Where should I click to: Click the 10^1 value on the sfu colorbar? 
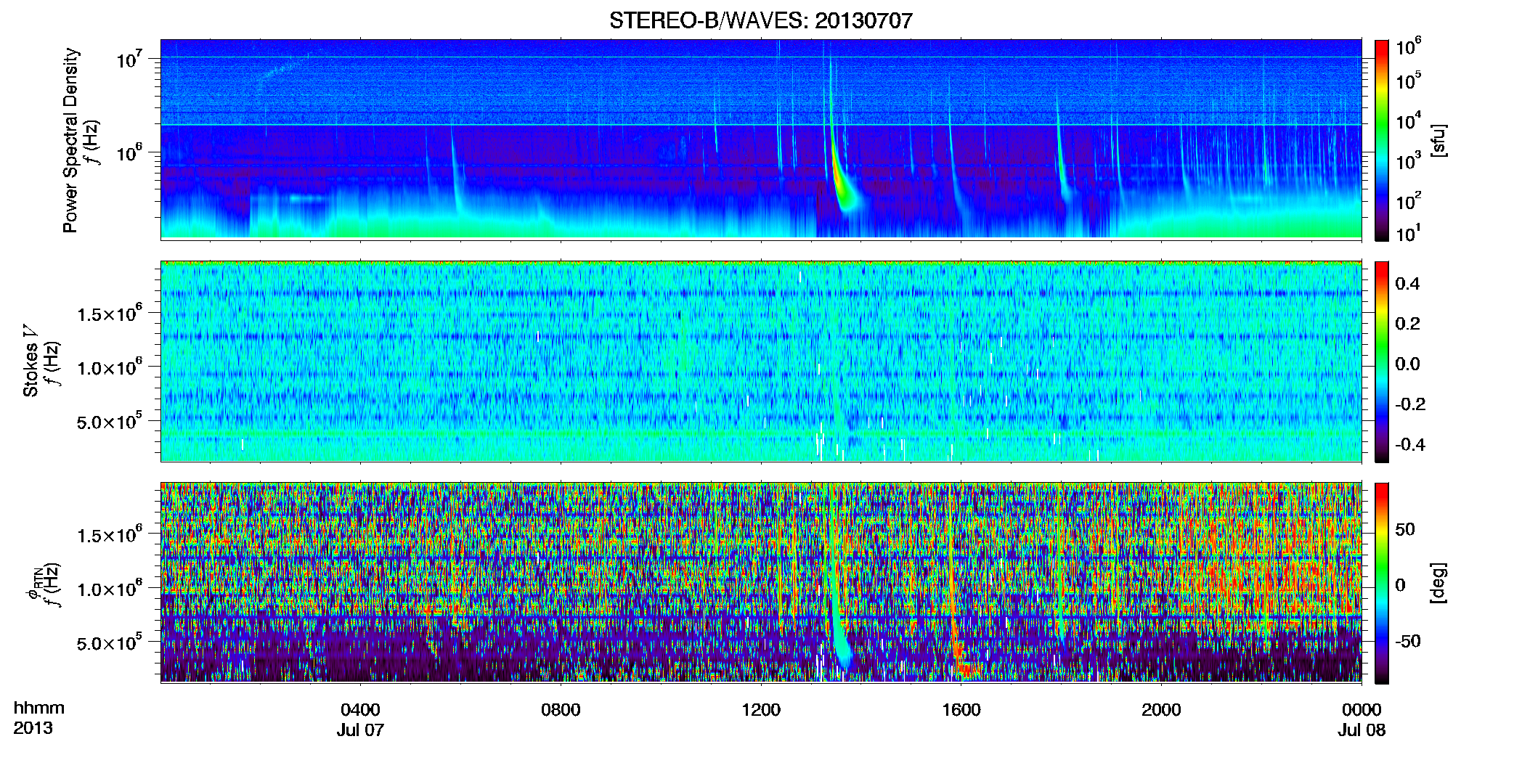(x=1409, y=234)
